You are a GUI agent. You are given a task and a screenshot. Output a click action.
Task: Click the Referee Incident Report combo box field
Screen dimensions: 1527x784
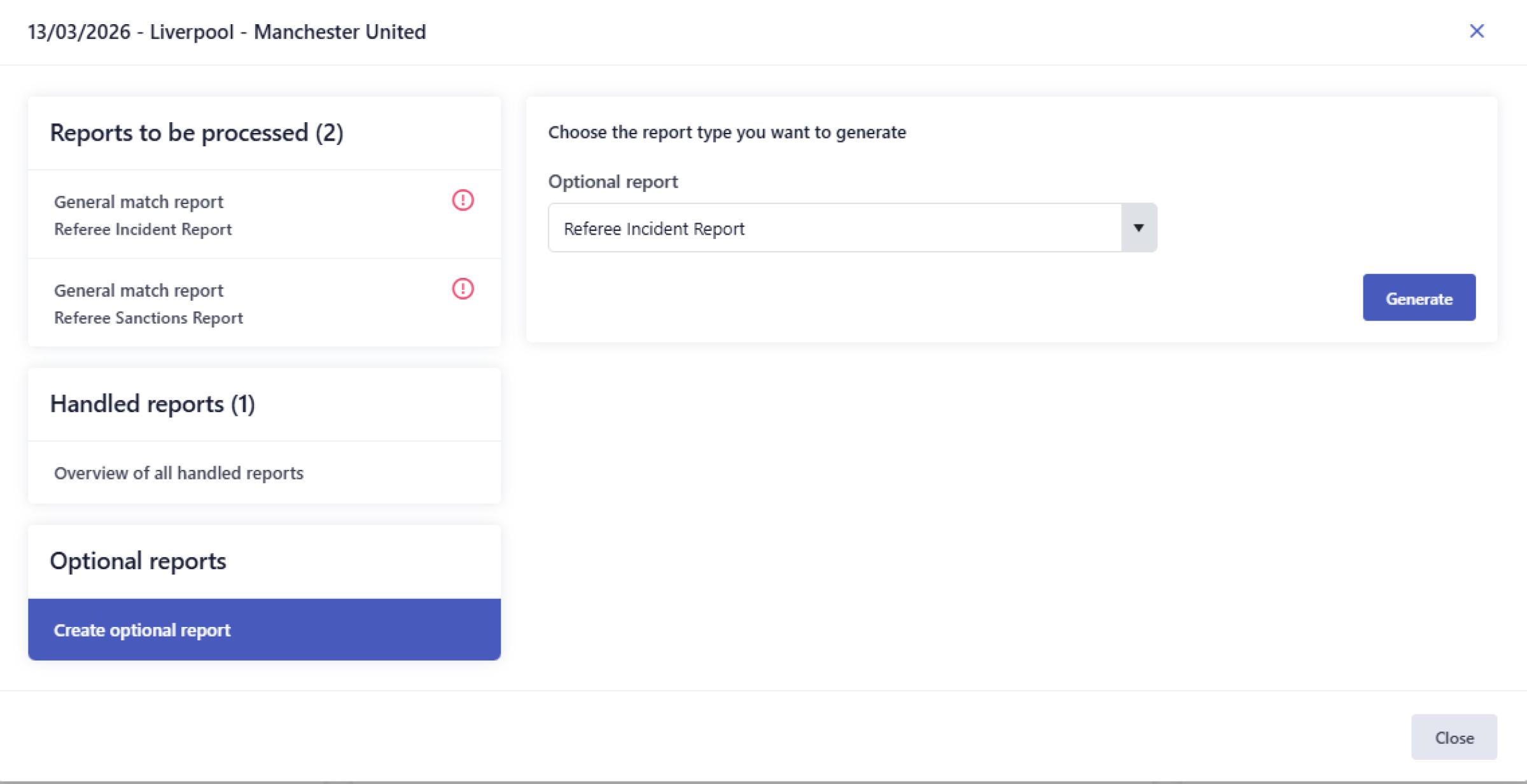(833, 228)
